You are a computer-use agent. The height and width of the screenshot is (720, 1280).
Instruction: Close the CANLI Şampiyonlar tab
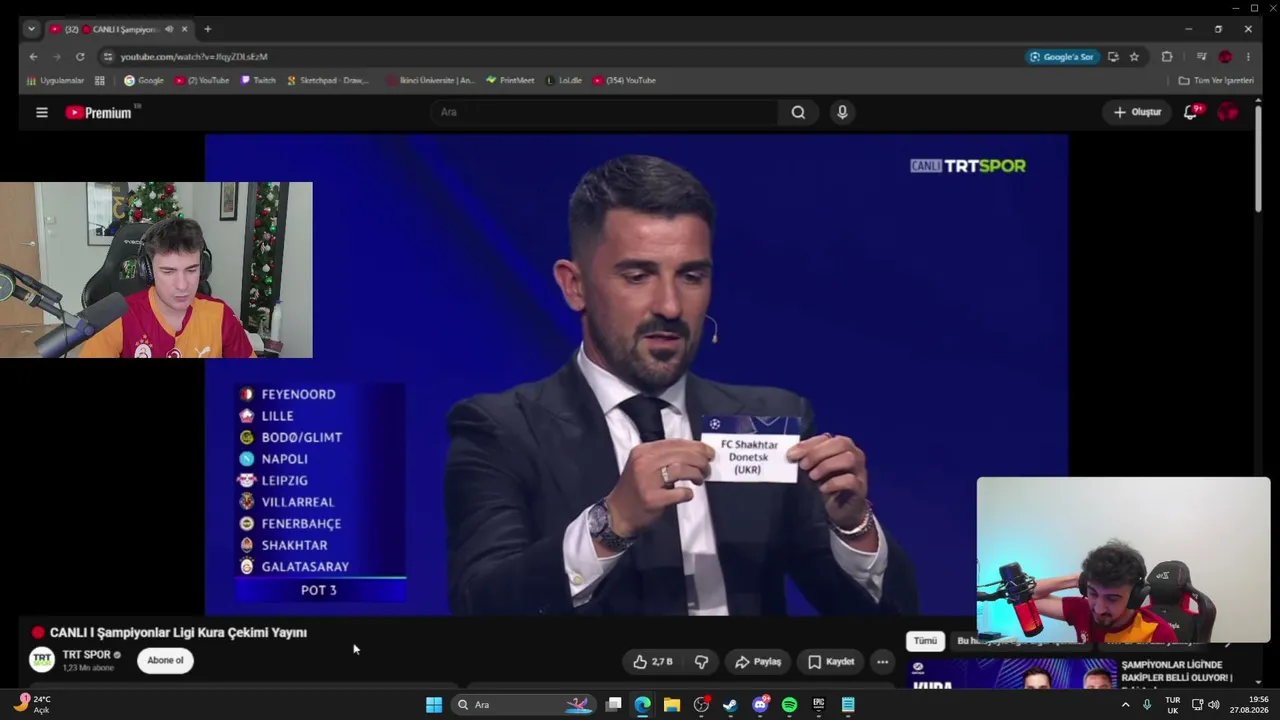(184, 29)
